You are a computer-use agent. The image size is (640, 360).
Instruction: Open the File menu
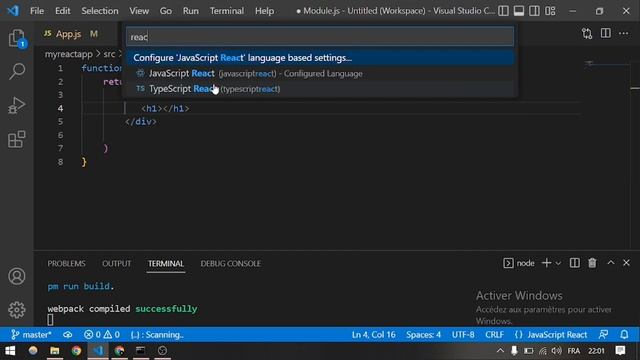click(37, 11)
